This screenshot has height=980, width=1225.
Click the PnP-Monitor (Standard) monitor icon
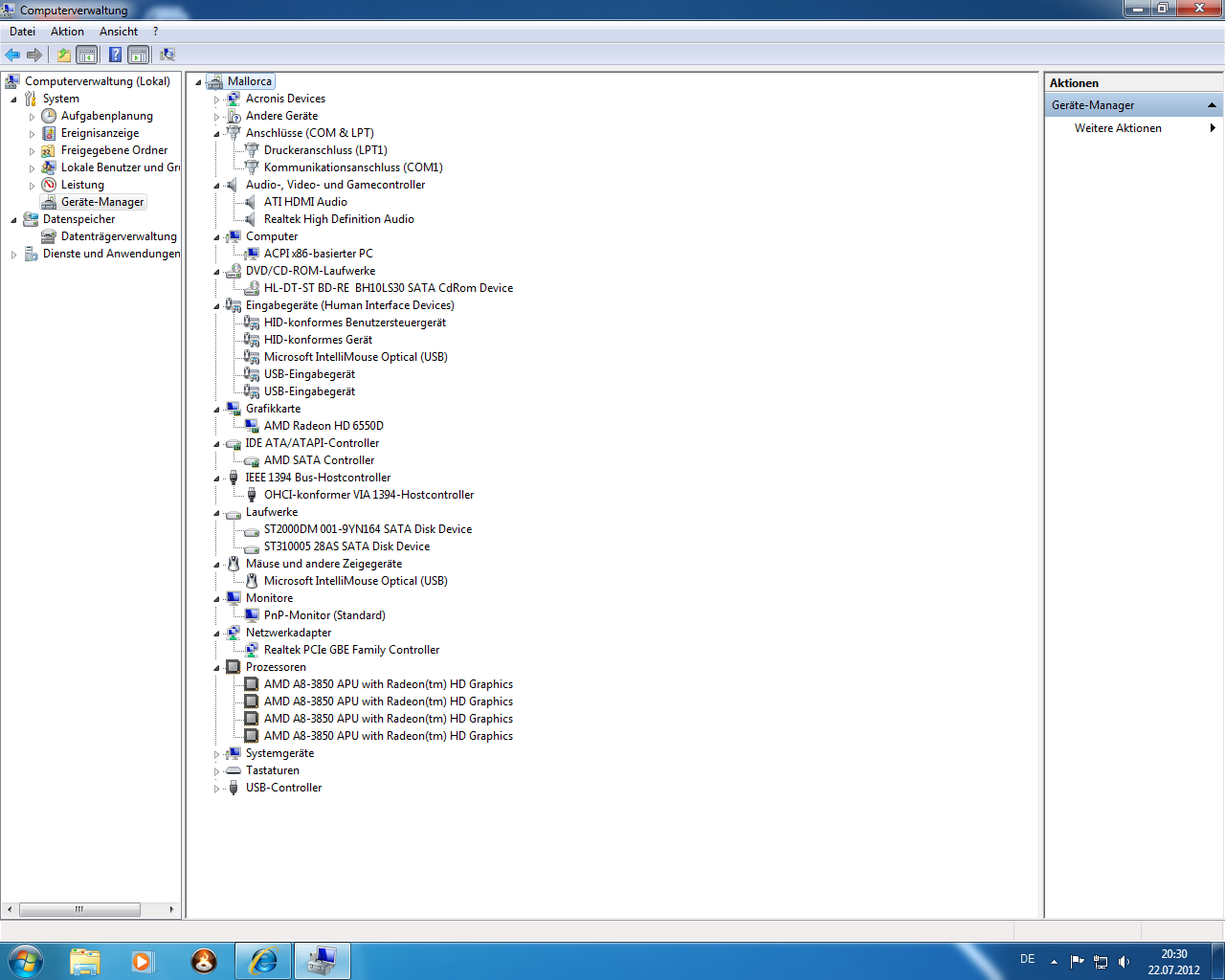252,615
